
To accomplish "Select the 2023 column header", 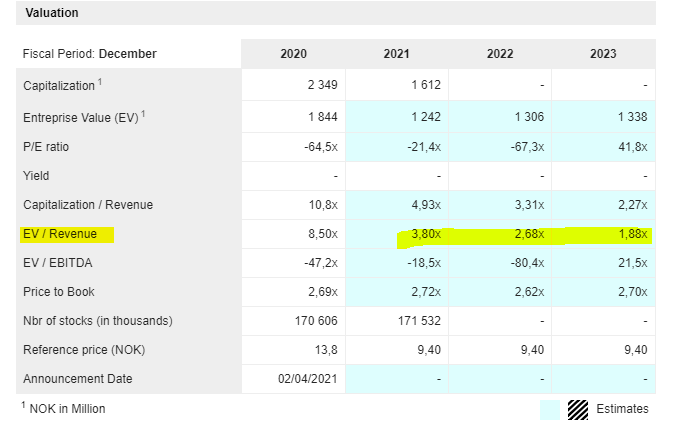I will (x=603, y=54).
